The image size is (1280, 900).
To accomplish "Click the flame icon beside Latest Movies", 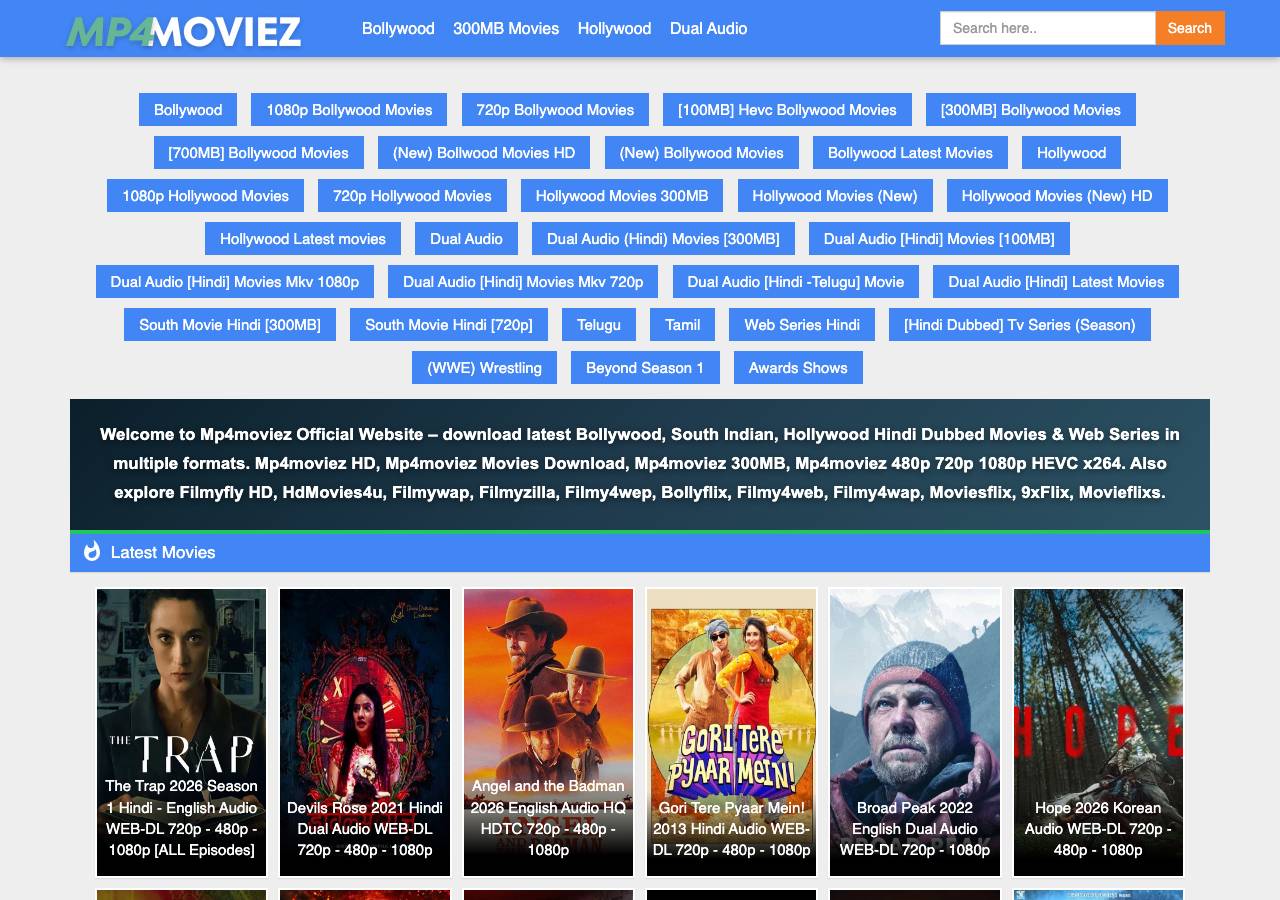I will tap(92, 551).
